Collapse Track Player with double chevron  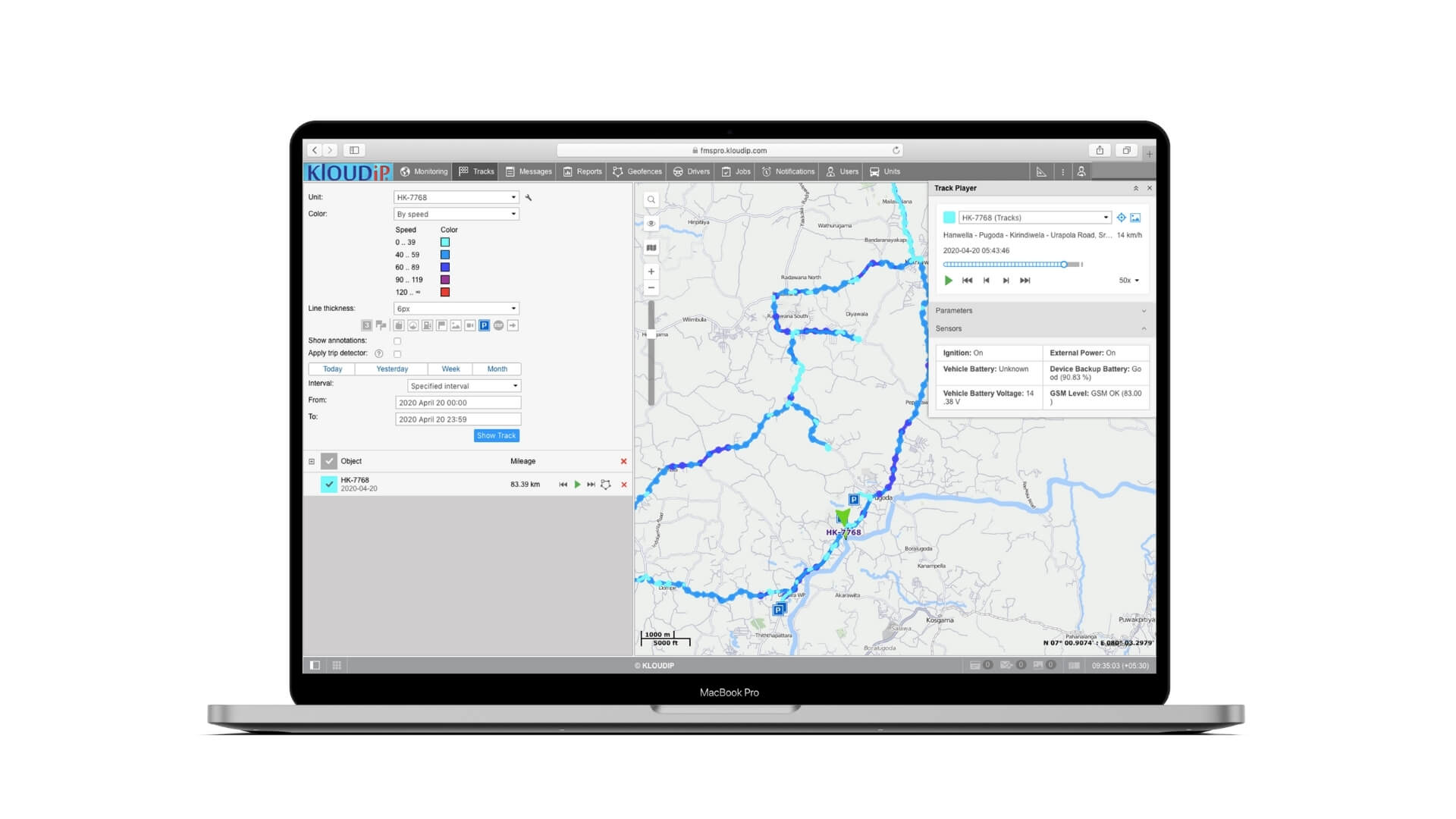[1135, 188]
